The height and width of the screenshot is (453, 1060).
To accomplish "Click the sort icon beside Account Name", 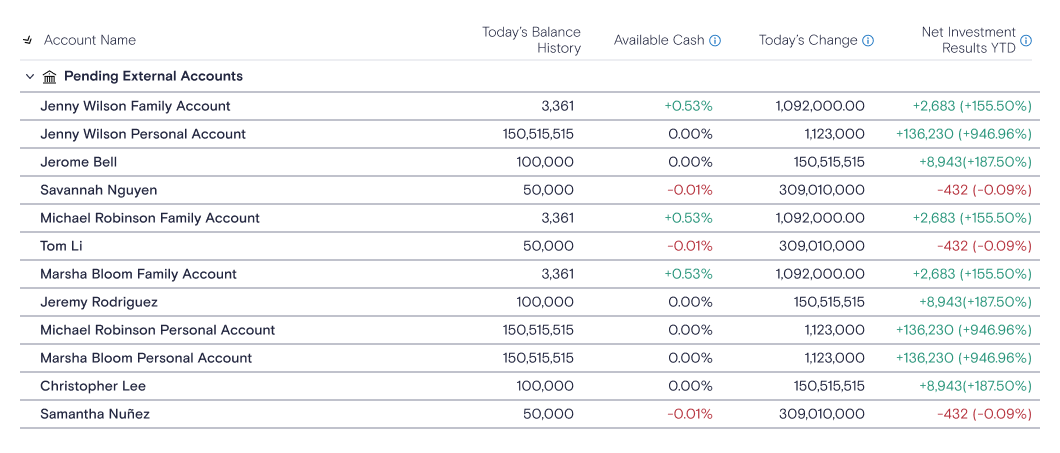I will point(28,41).
